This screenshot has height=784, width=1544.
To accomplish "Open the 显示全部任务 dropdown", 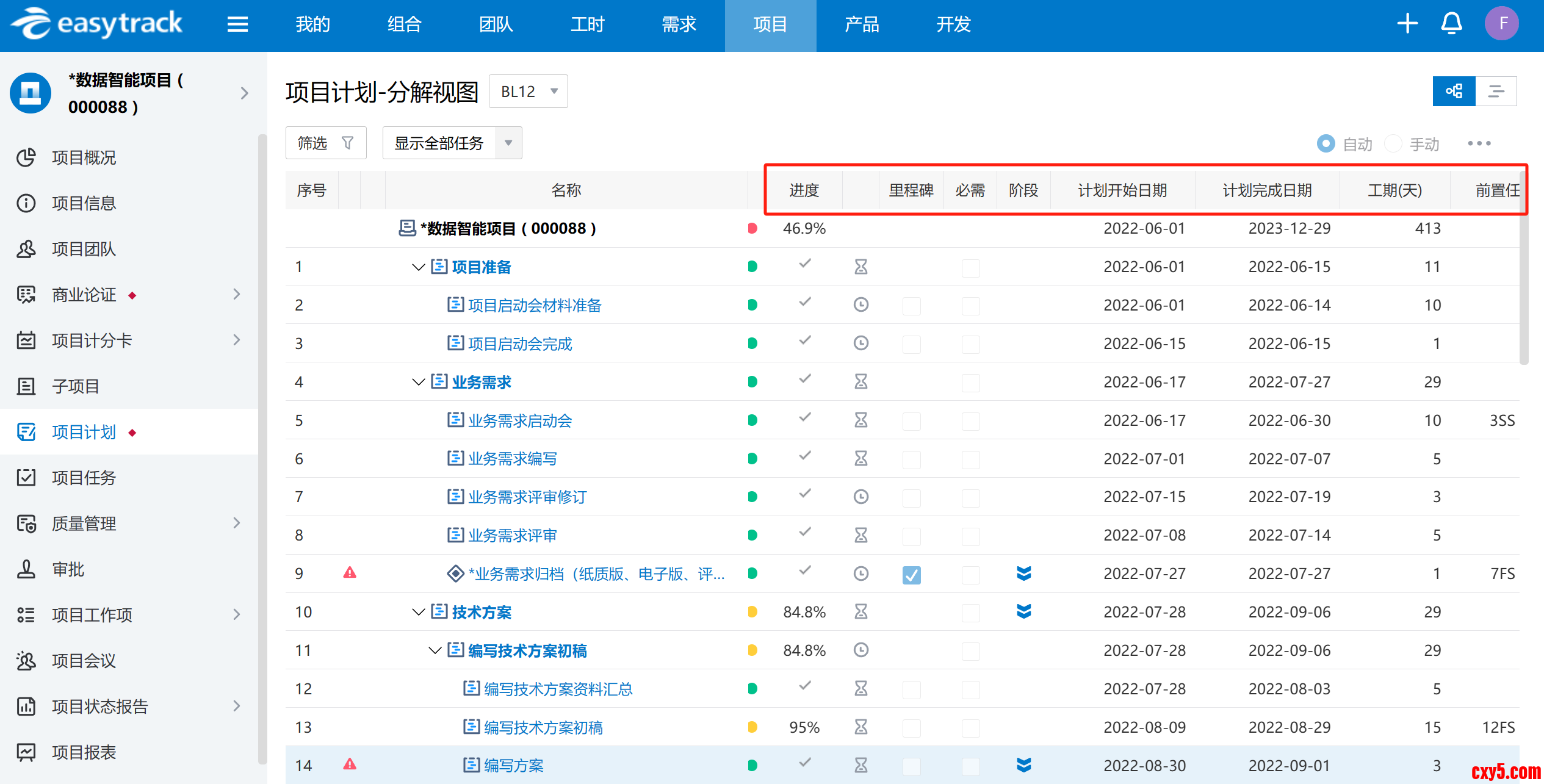I will 452,143.
